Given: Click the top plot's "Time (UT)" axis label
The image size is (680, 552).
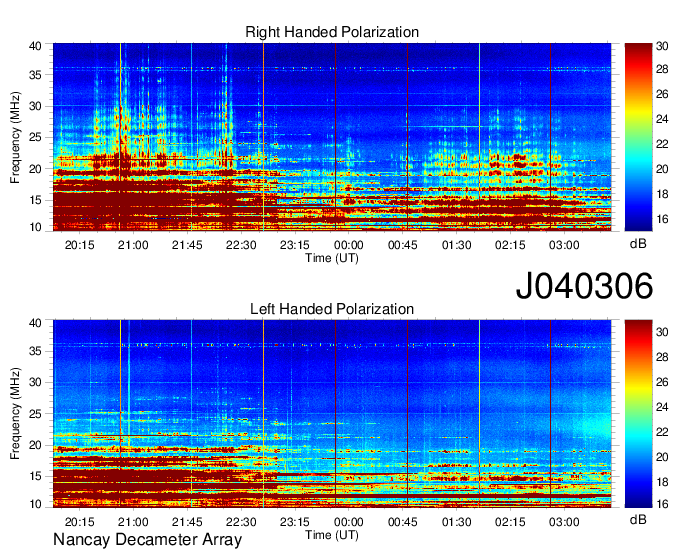Looking at the screenshot, I should click(x=332, y=258).
